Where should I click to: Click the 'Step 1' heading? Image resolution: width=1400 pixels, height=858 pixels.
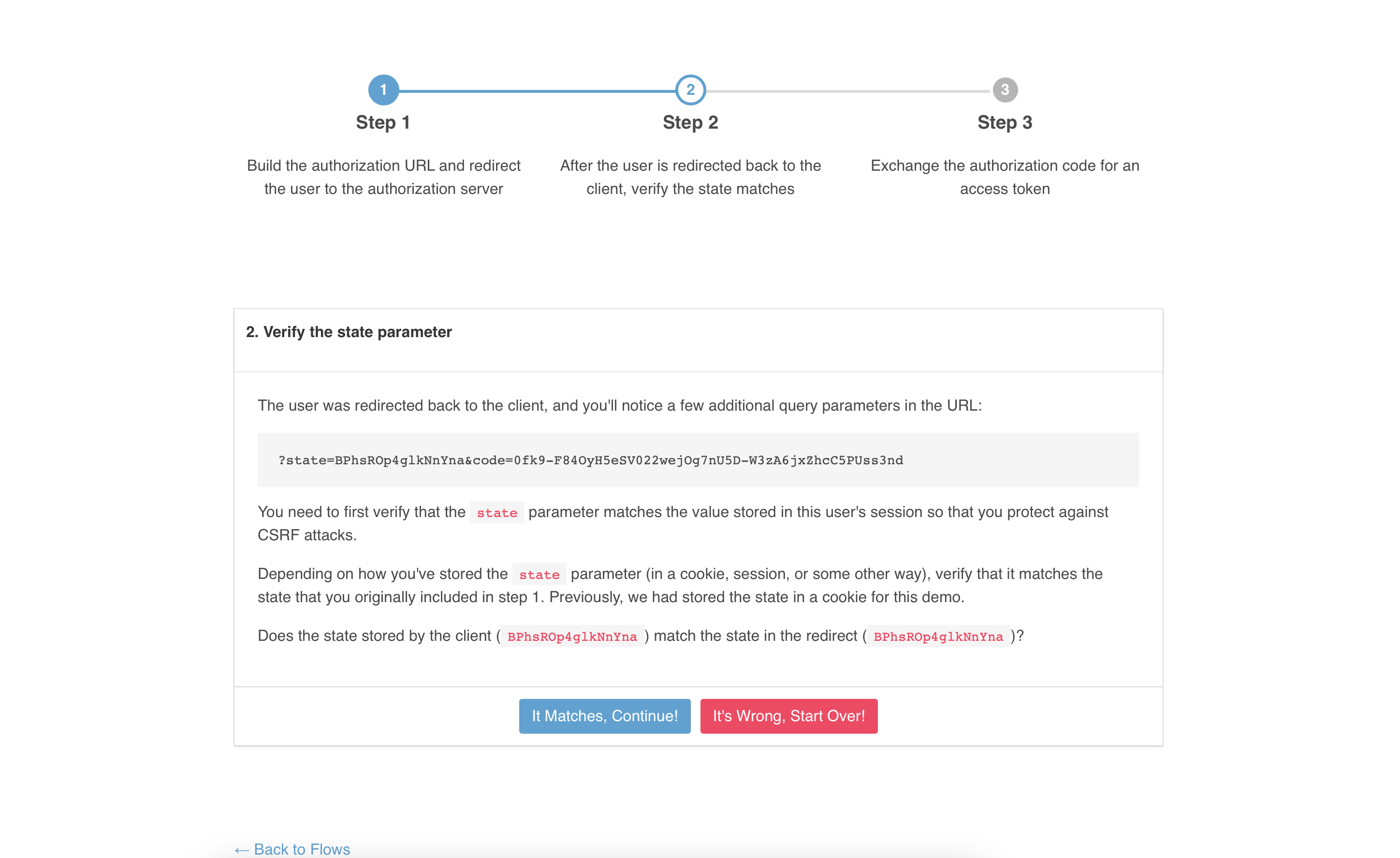(383, 122)
